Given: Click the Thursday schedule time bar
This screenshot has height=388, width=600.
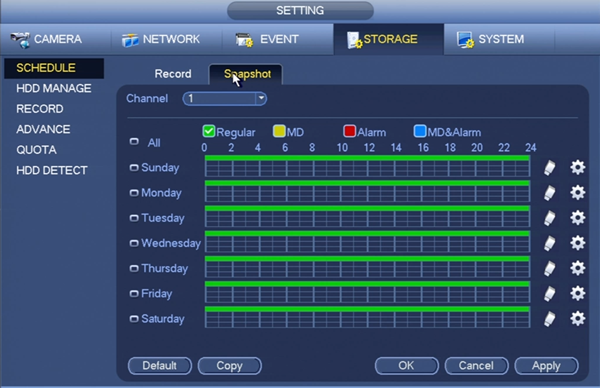Looking at the screenshot, I should [x=367, y=267].
